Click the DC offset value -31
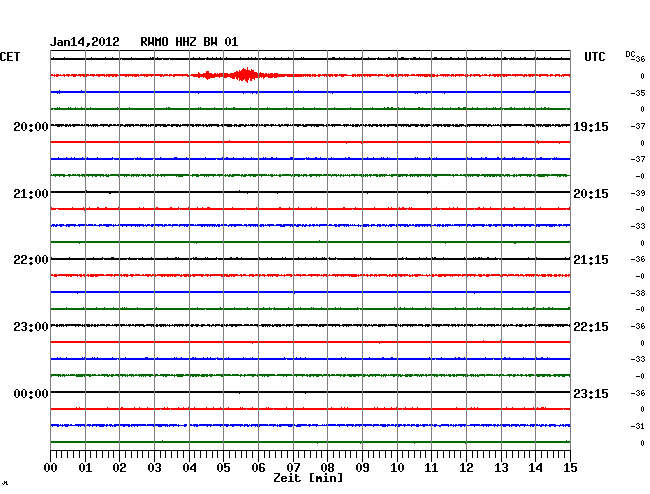 pos(638,426)
